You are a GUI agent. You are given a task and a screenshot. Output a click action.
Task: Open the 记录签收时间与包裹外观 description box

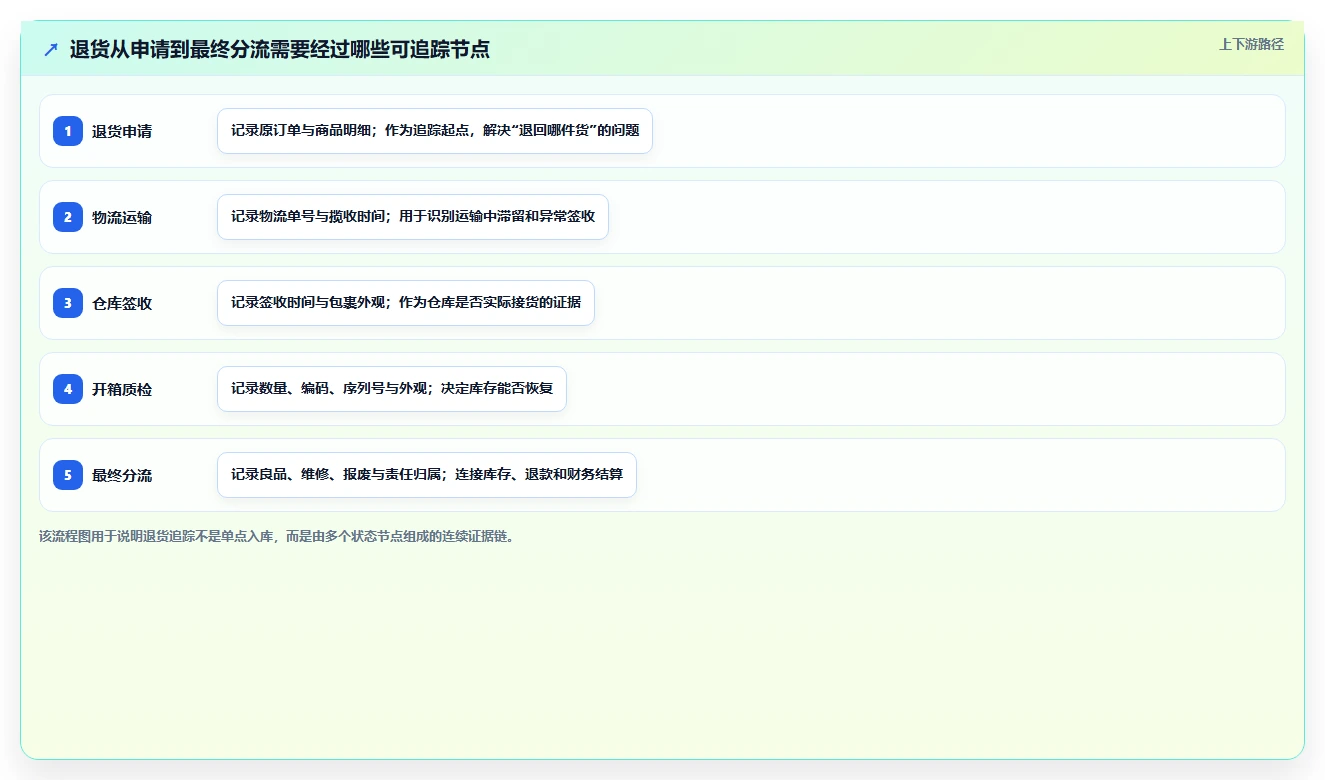[x=406, y=303]
